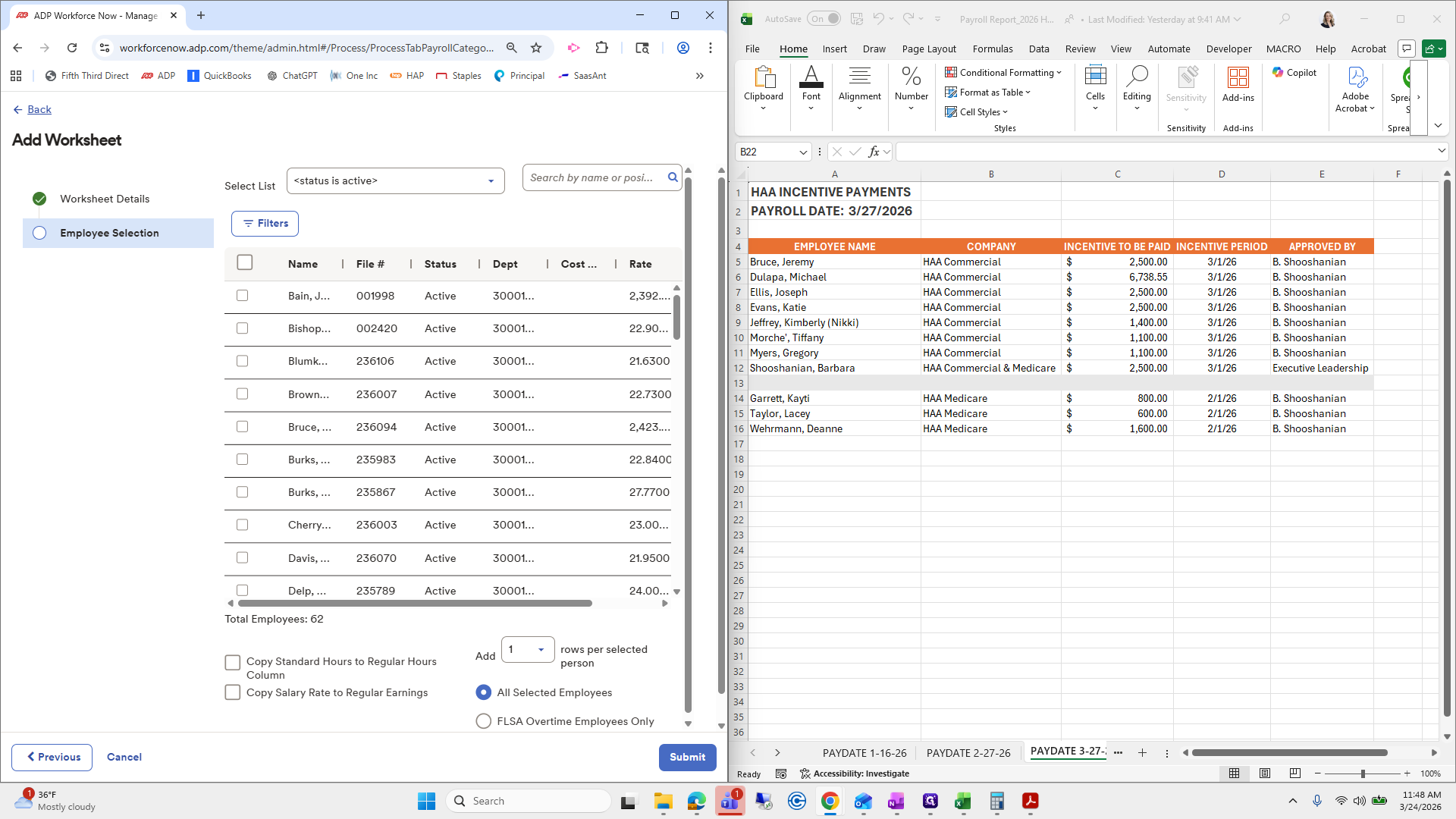Click the Excel Name Box field
1456x819 pixels.
766,152
